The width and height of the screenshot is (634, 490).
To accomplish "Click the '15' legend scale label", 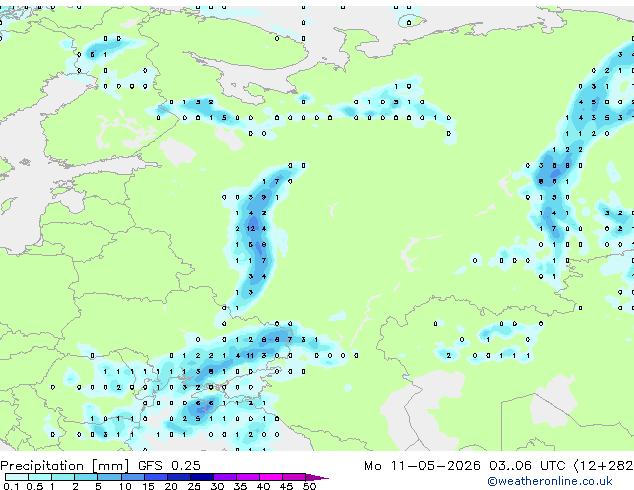I will coord(148,486).
